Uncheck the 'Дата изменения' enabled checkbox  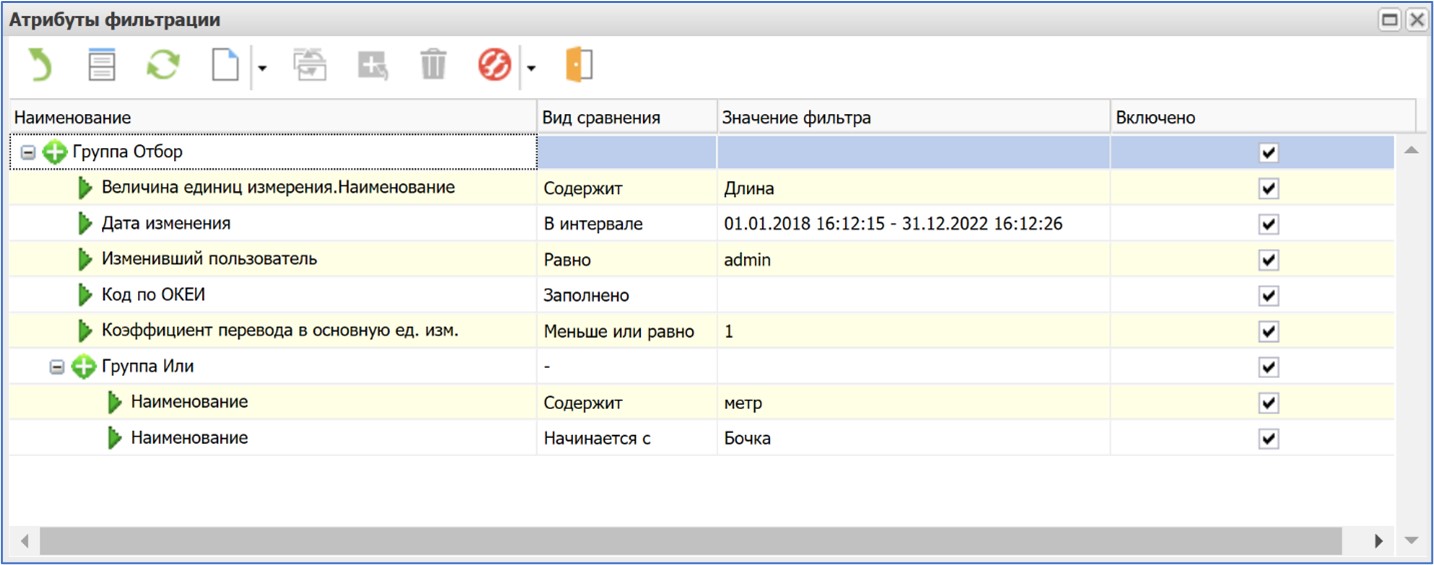[x=1268, y=224]
